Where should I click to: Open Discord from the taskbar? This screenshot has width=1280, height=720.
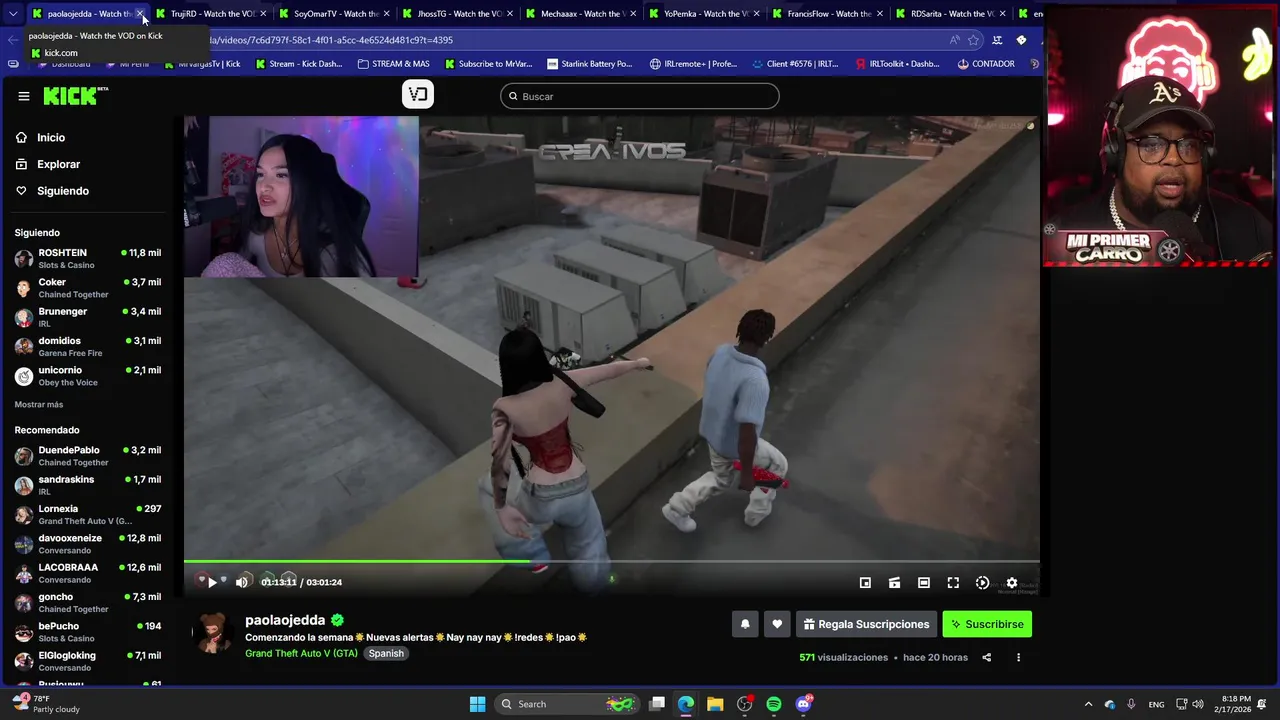tap(803, 704)
